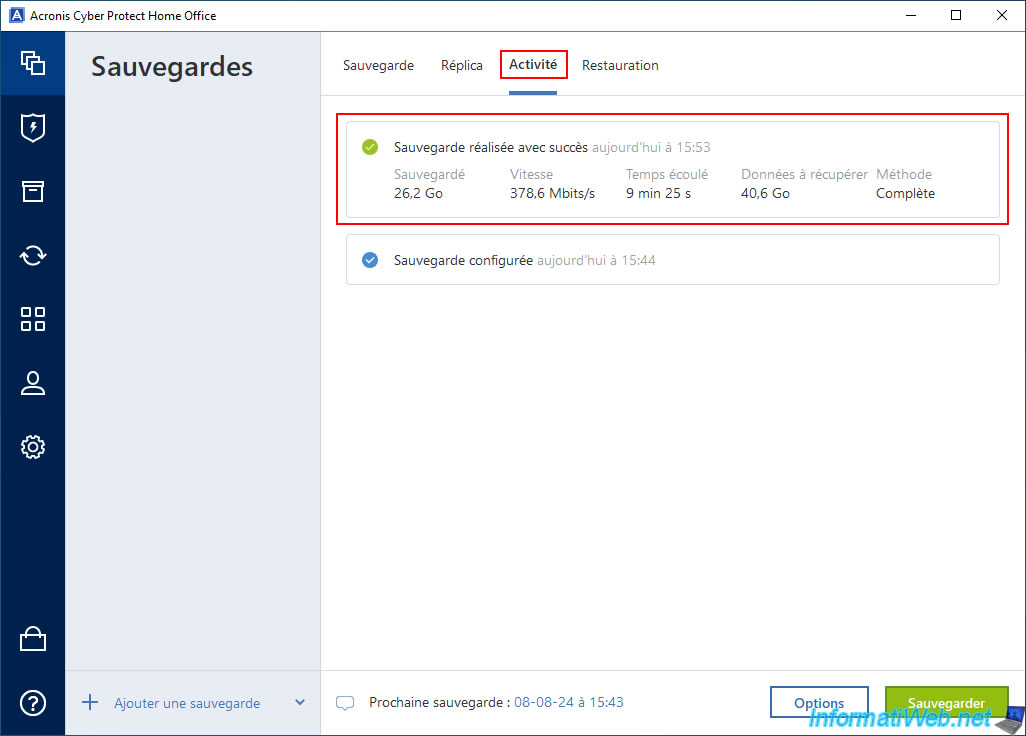Switch to the Restauration tab
This screenshot has width=1026, height=736.
tap(620, 65)
